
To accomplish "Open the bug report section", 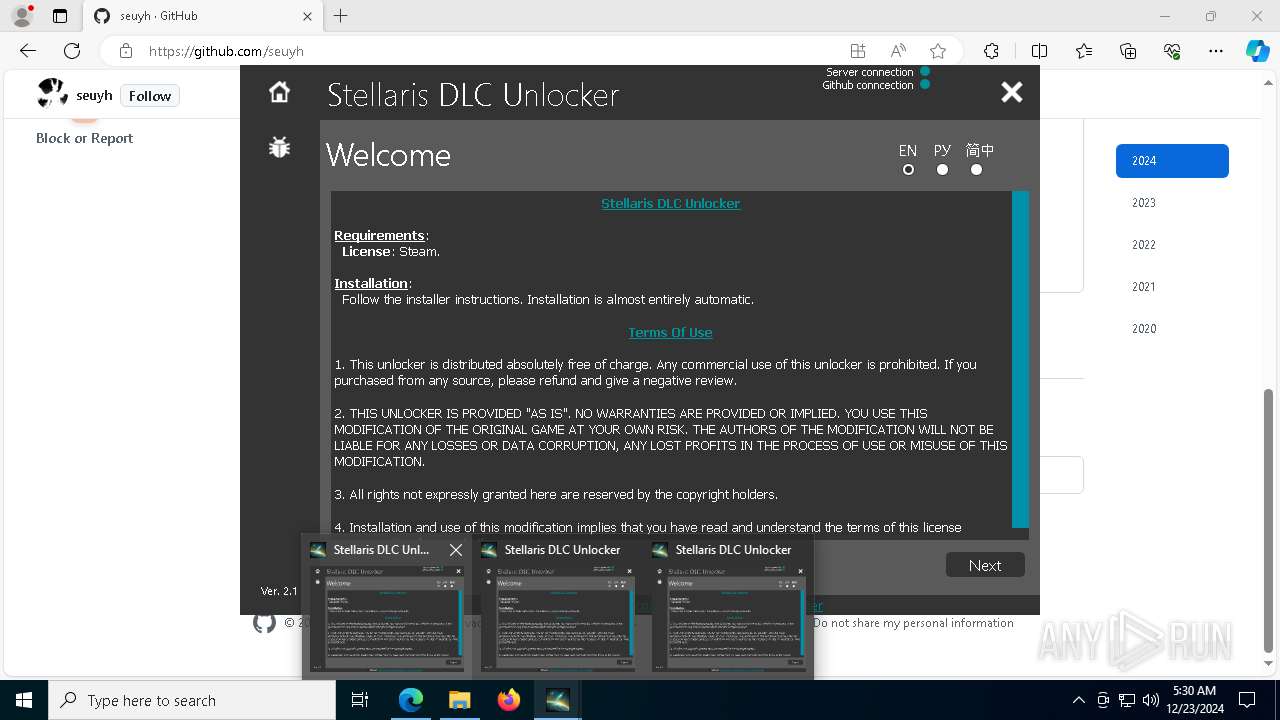I will tap(279, 148).
